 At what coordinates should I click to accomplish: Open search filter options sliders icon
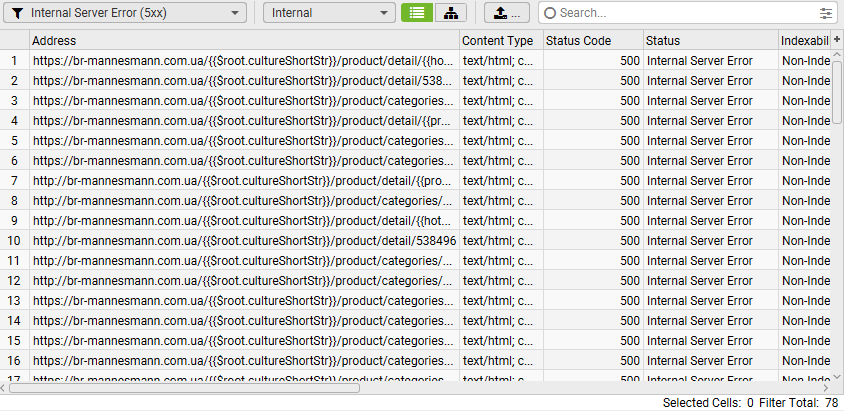(826, 13)
